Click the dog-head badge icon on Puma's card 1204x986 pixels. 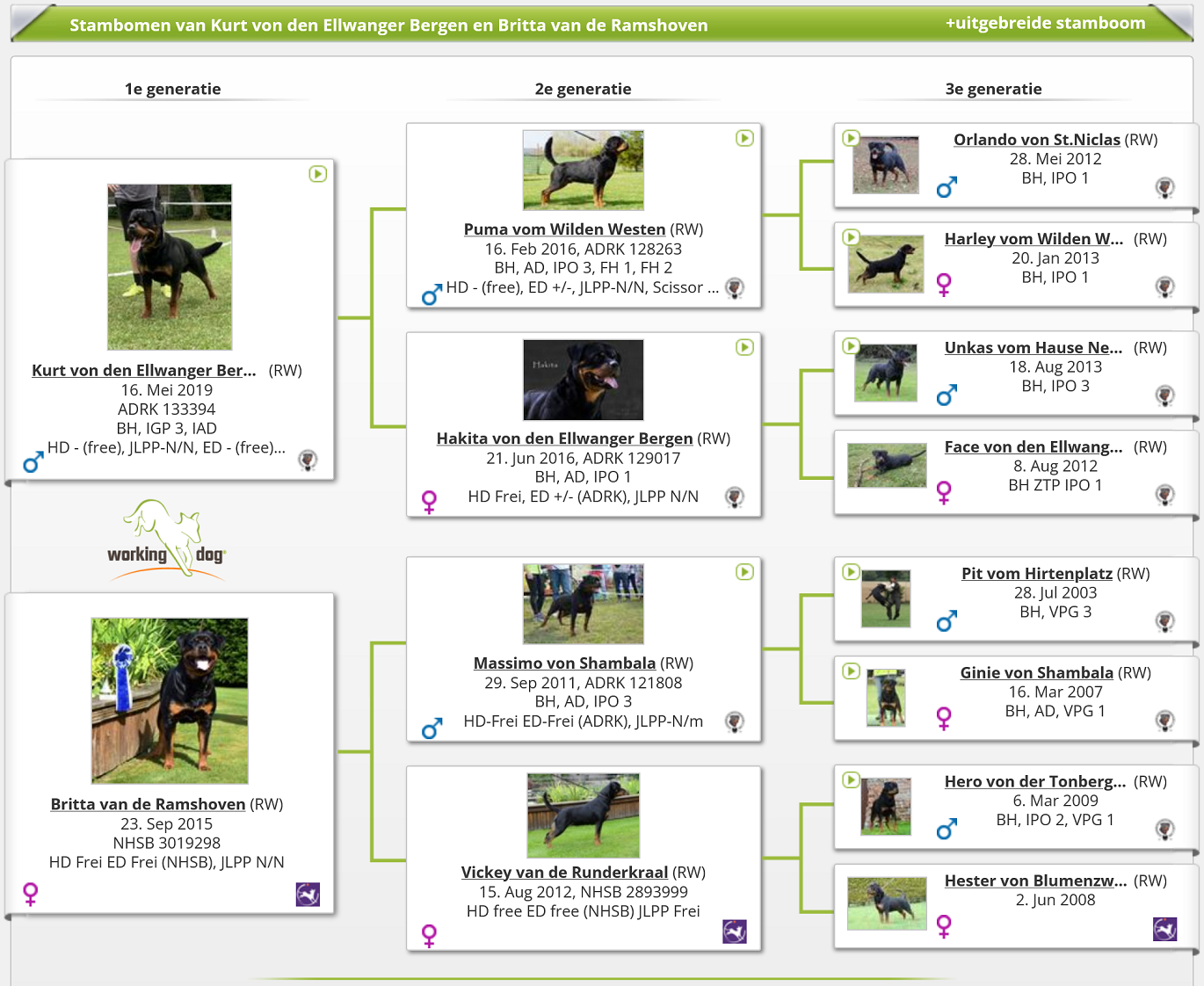735,288
